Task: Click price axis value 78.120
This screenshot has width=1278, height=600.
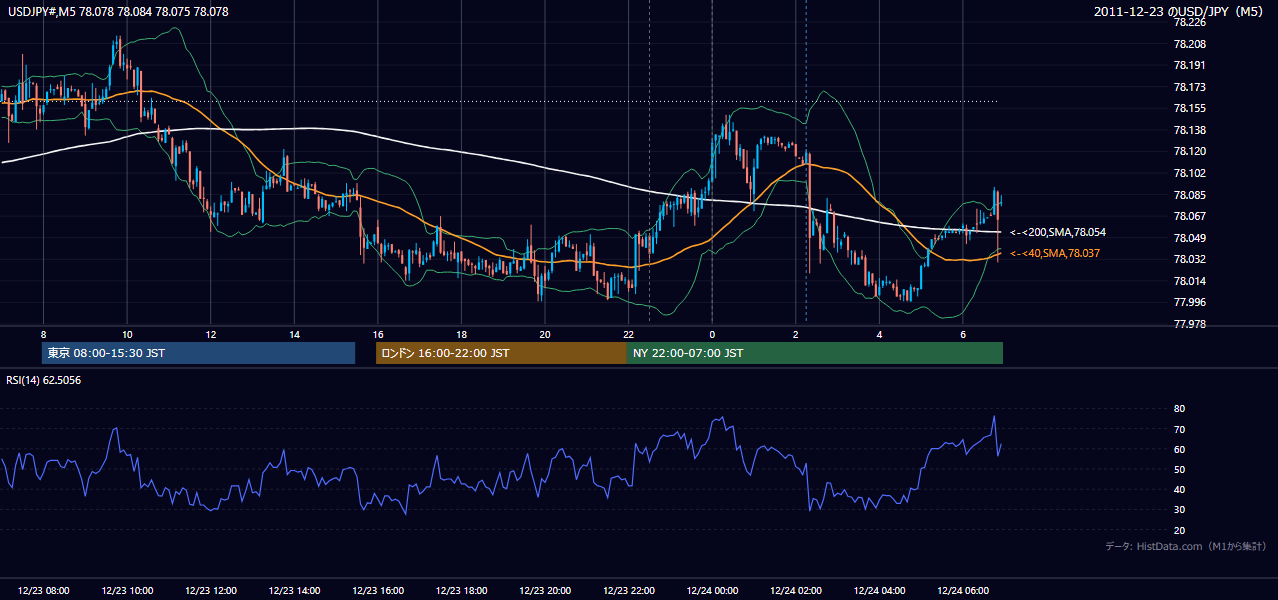Action: click(x=1189, y=152)
